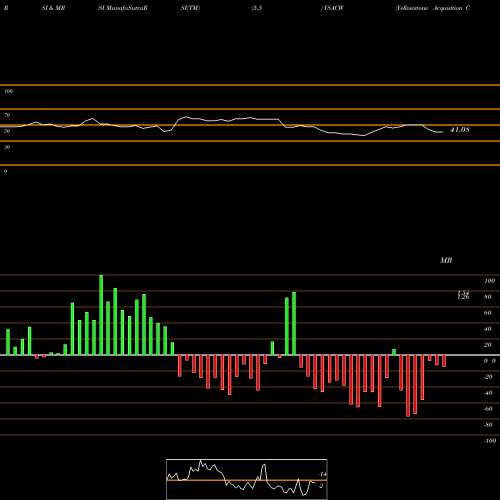Click the end of the RSI line
The height and width of the screenshot is (500, 500).
pos(442,132)
